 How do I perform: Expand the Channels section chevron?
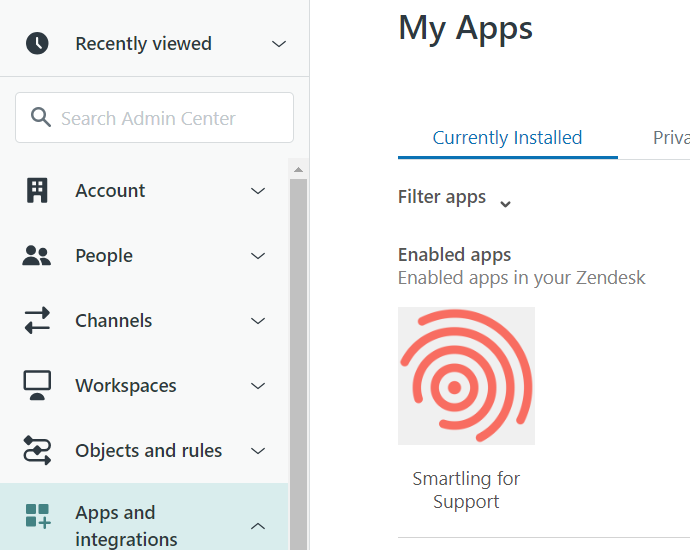(x=258, y=321)
